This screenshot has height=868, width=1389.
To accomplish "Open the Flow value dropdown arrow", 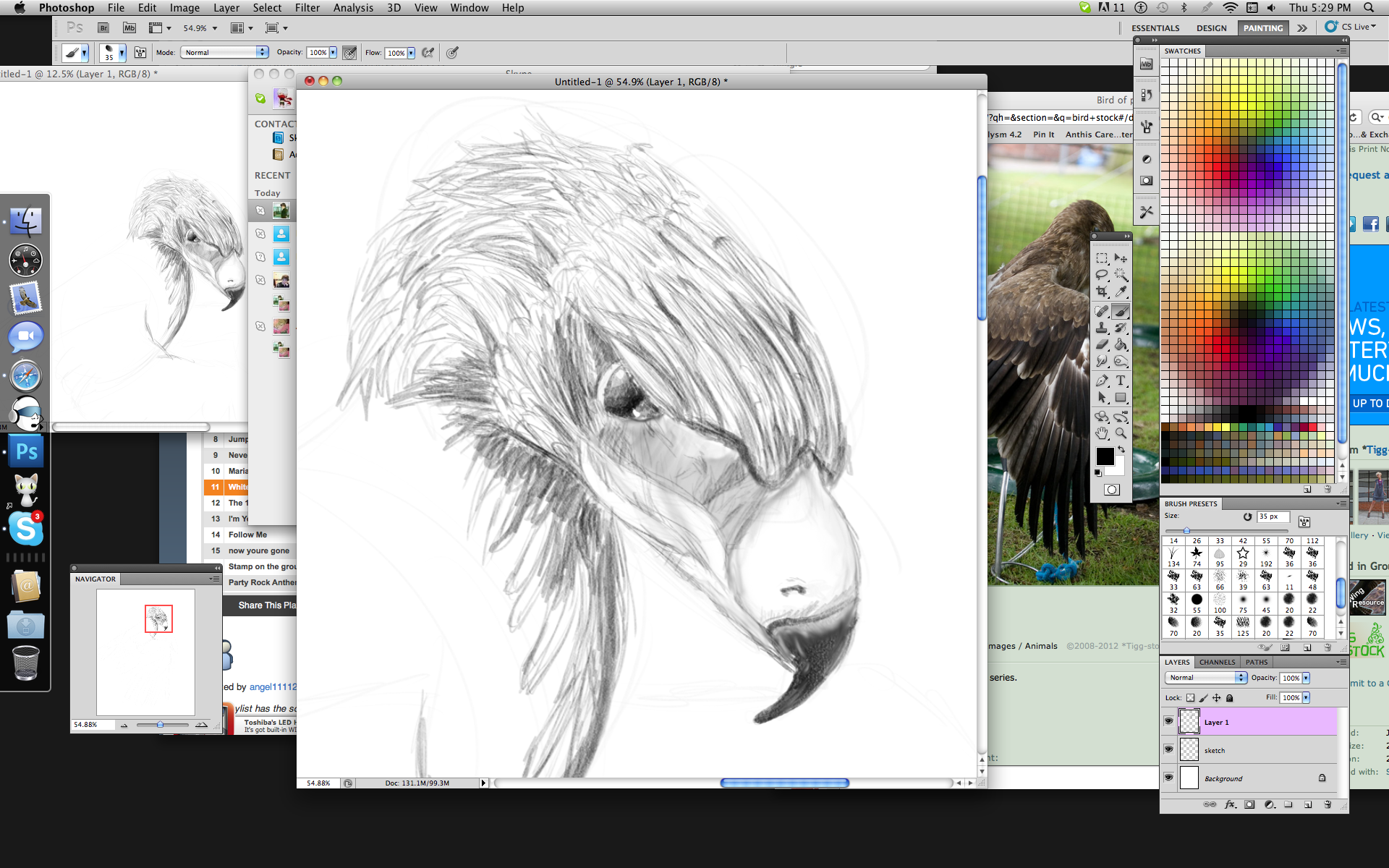I will coord(411,53).
